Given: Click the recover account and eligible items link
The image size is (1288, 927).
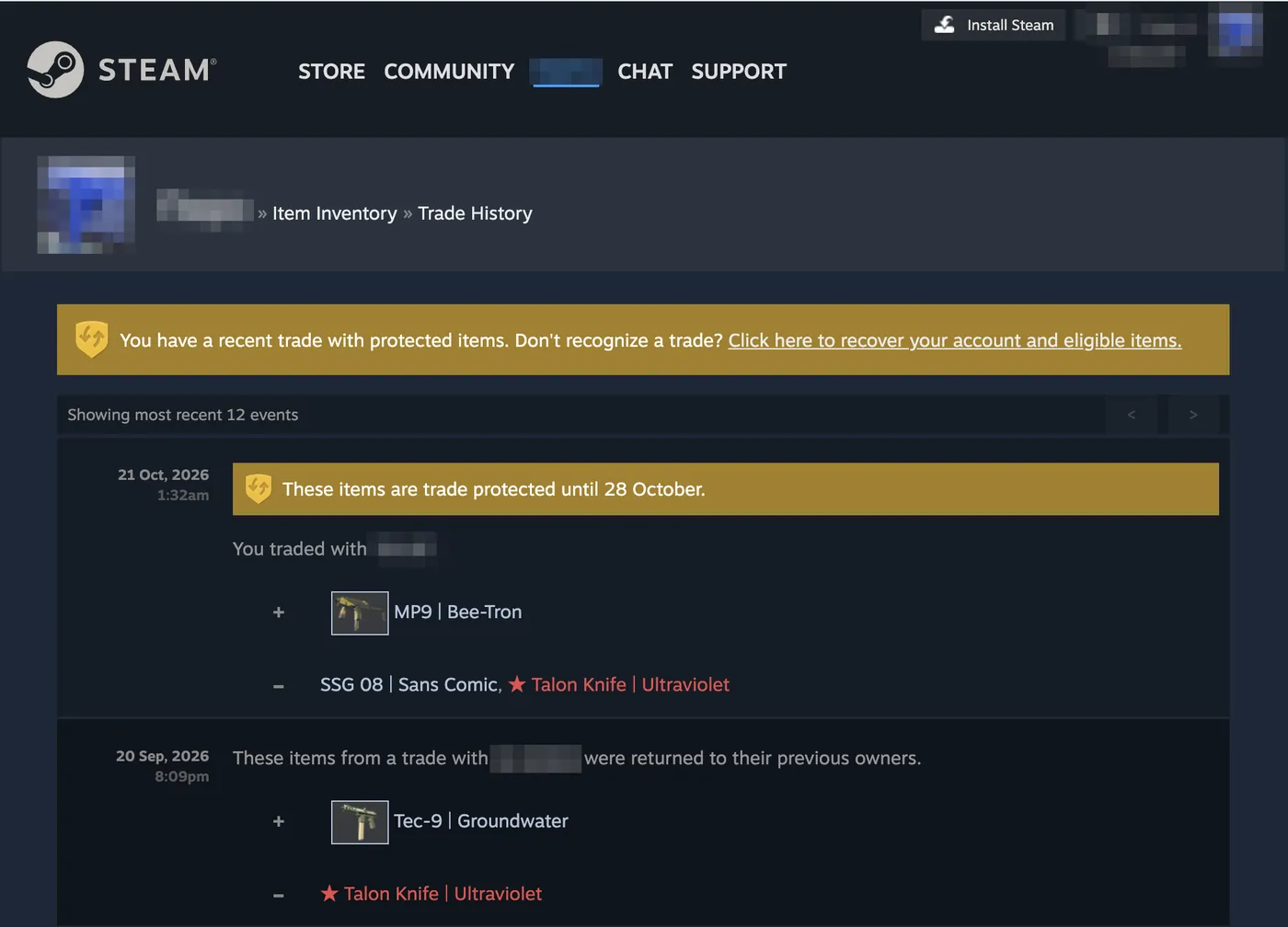Looking at the screenshot, I should click(955, 340).
